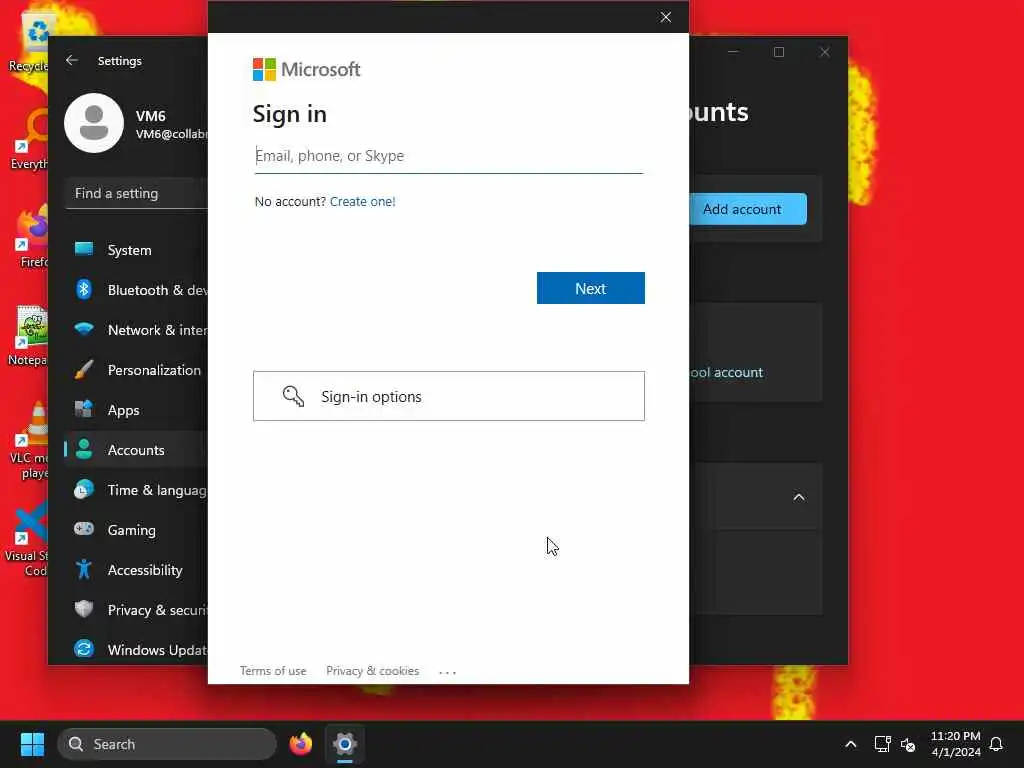Viewport: 1024px width, 768px height.
Task: Click the Next button
Action: tap(590, 288)
